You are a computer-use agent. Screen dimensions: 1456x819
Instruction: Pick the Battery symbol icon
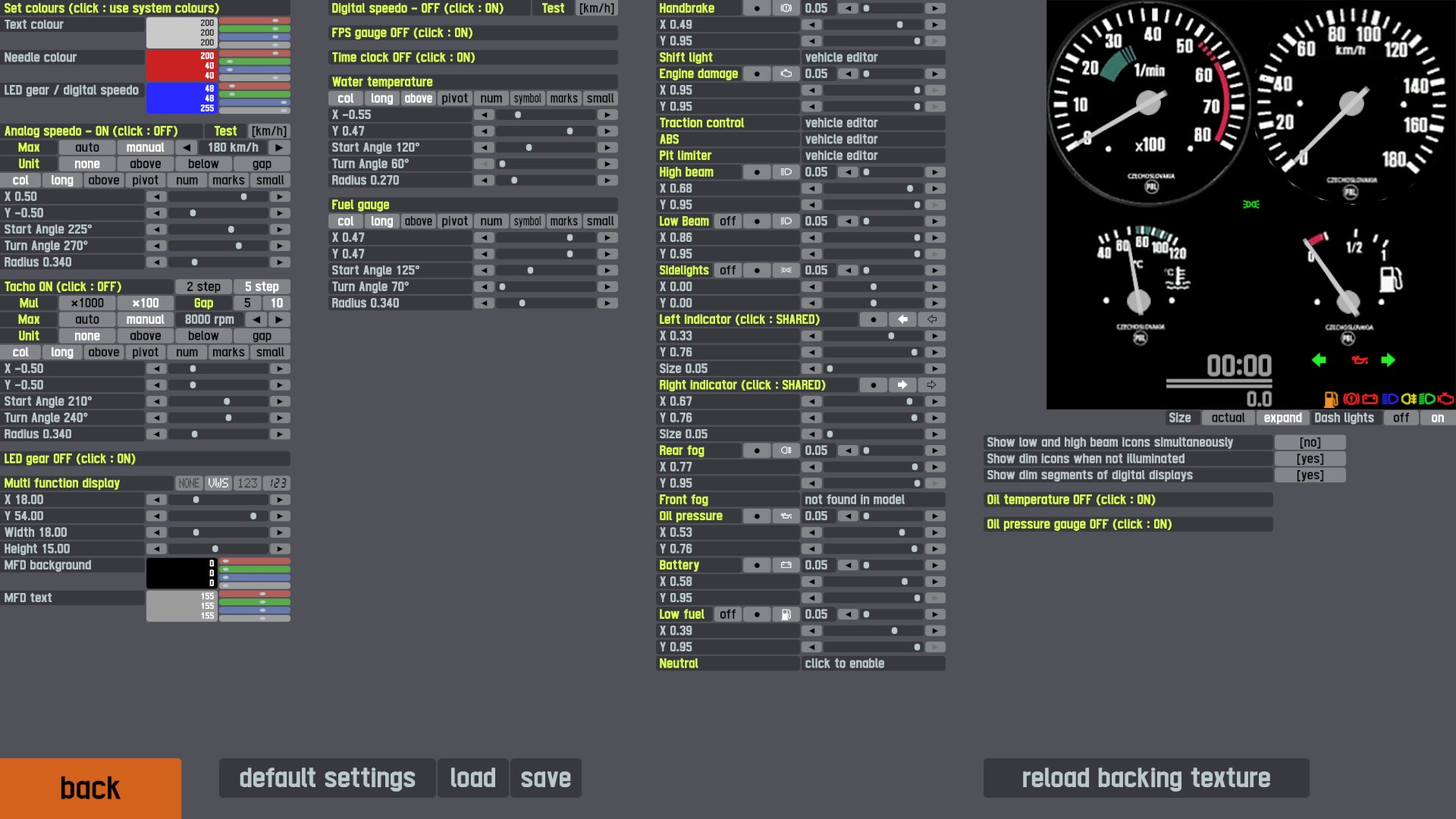(786, 566)
